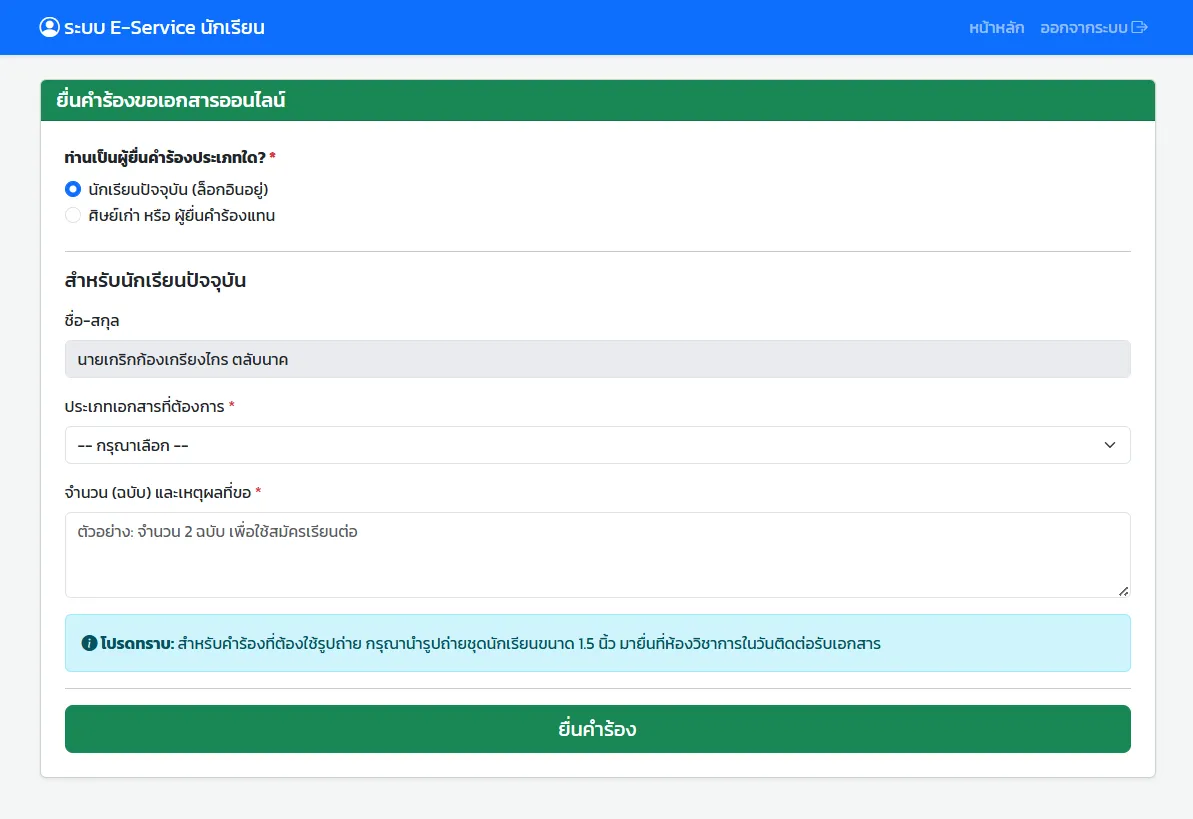Click the resize handle of the reason textarea

point(1123,590)
